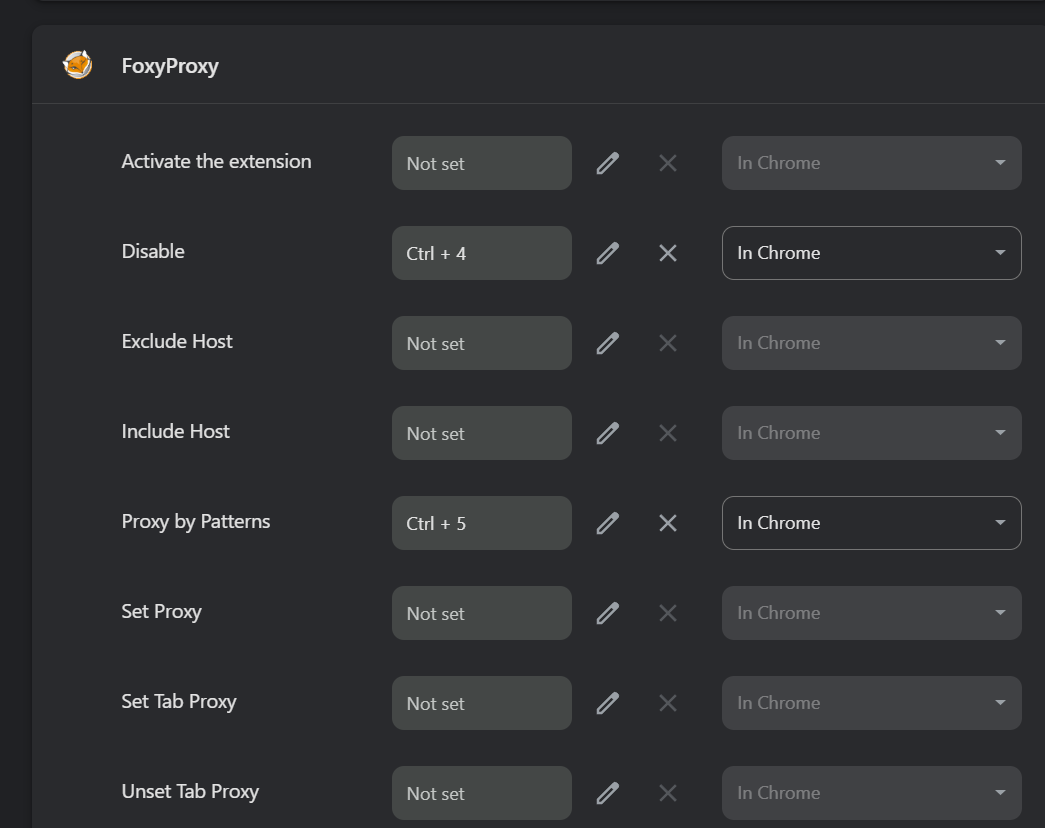Click the Ctrl + 5 shortcut field
1045x828 pixels.
click(x=481, y=523)
